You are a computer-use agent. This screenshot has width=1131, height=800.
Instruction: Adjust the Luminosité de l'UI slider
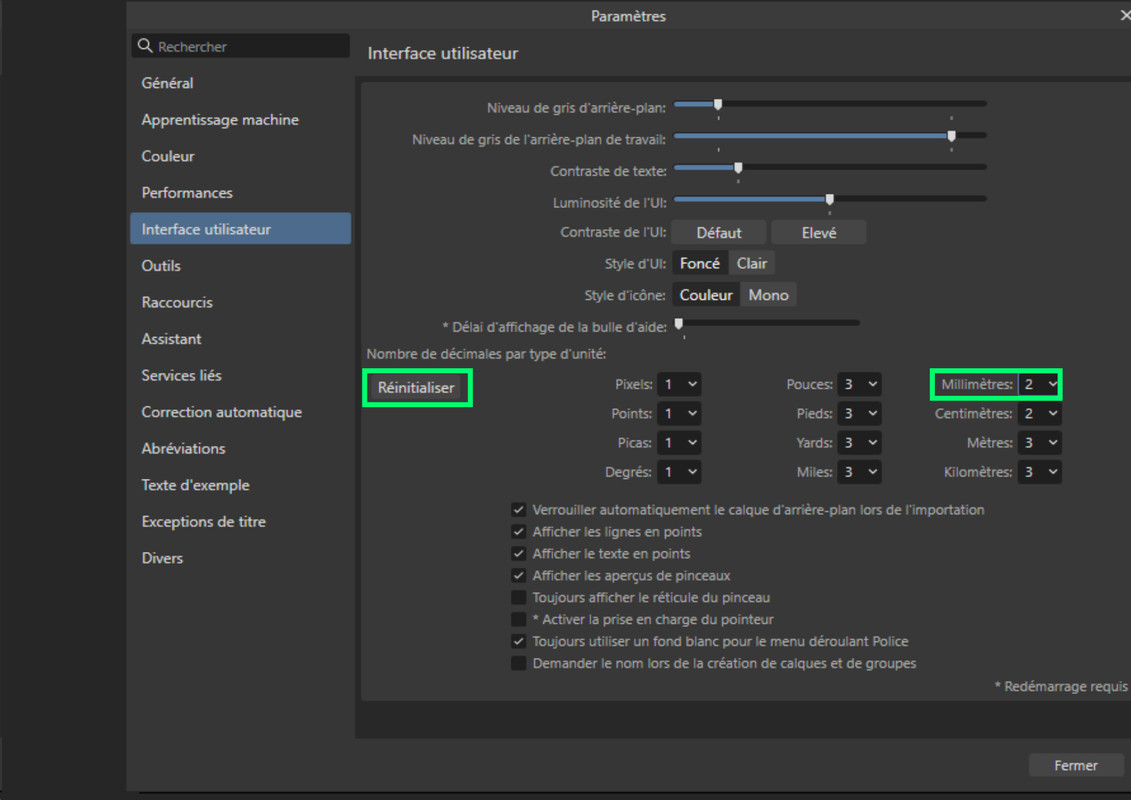[829, 199]
